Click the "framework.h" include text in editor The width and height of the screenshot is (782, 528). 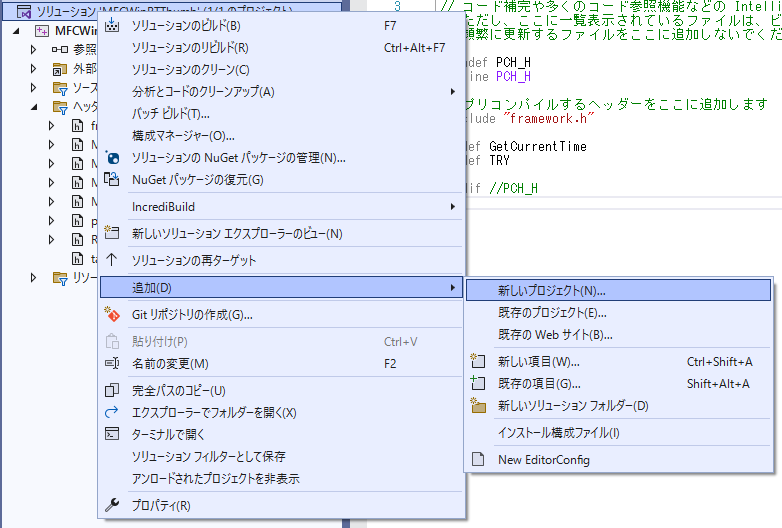pyautogui.click(x=549, y=118)
